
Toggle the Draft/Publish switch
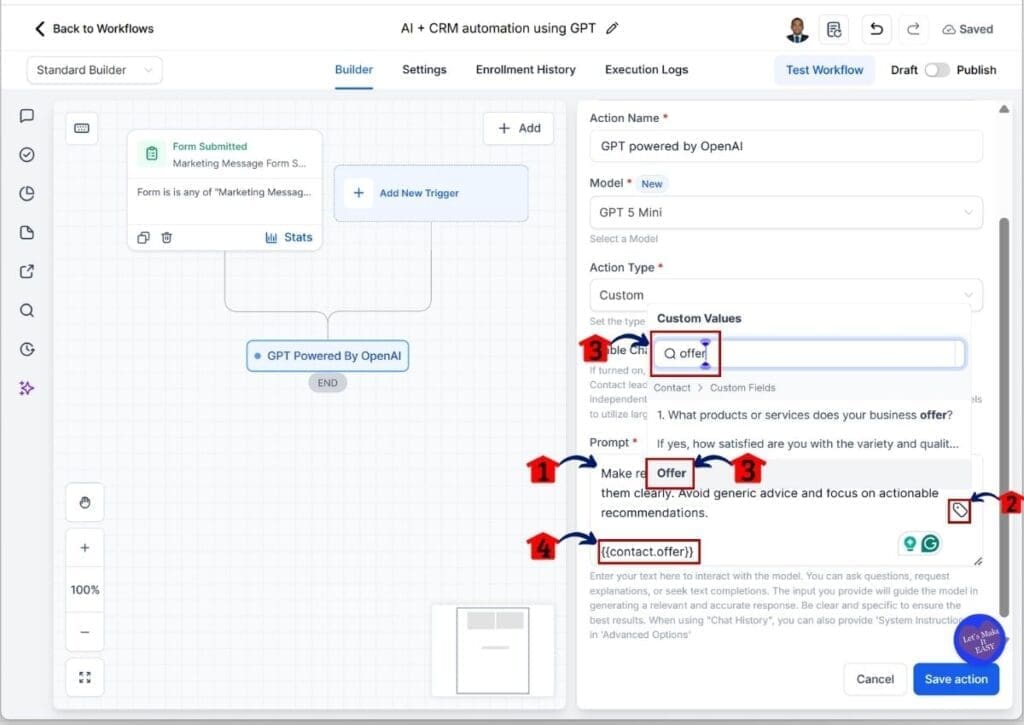pyautogui.click(x=937, y=70)
